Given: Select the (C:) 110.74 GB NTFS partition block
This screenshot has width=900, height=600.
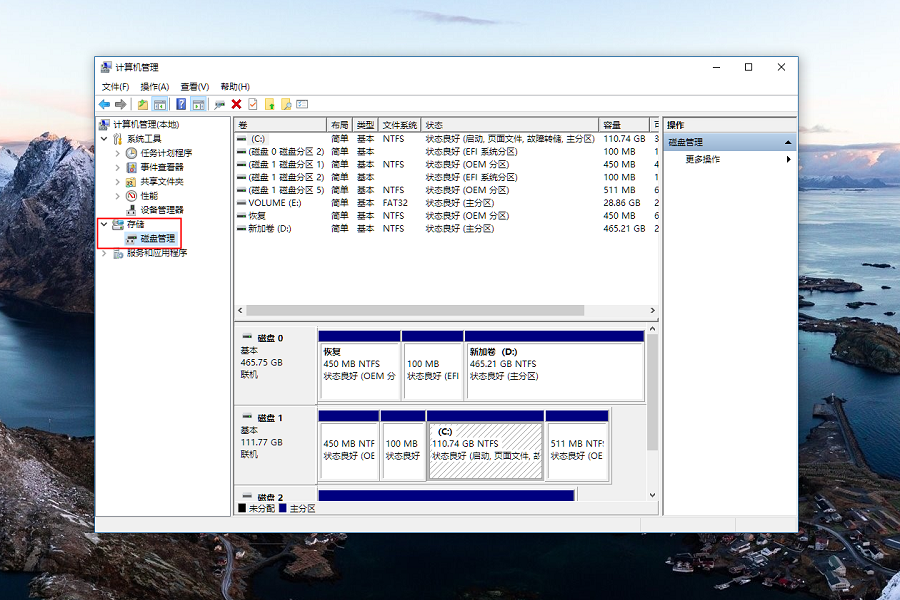Looking at the screenshot, I should [486, 445].
